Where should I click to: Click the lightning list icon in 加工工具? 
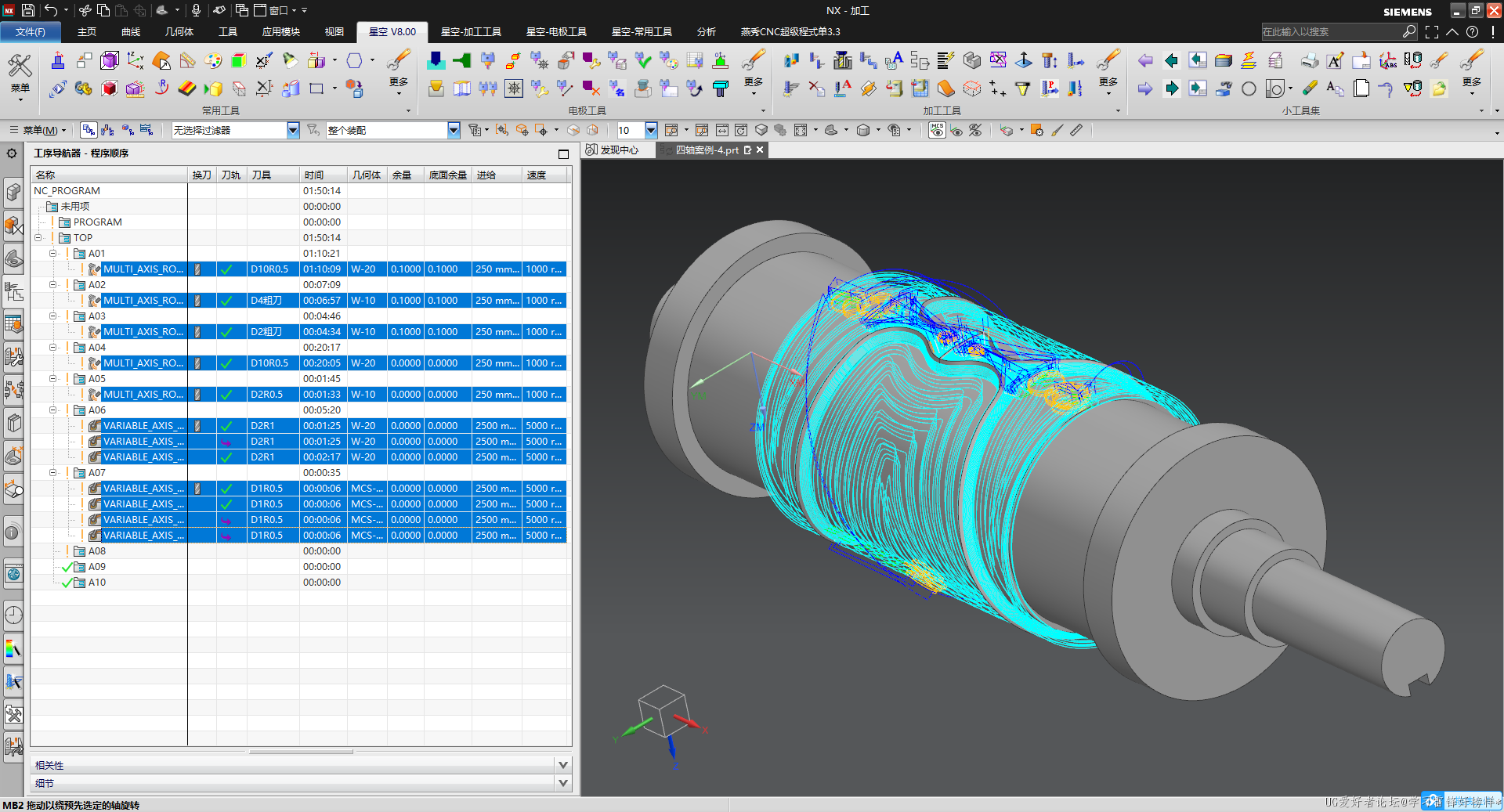[945, 60]
